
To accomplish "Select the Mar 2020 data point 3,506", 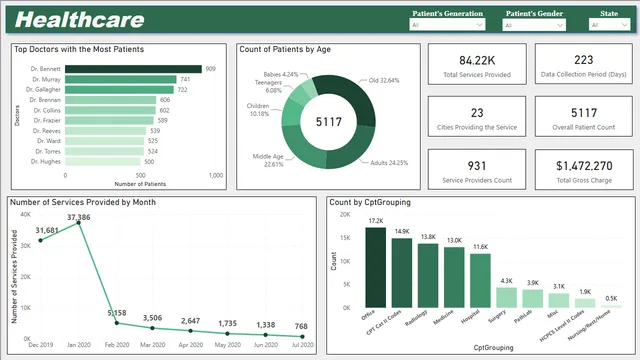I will pyautogui.click(x=152, y=328).
